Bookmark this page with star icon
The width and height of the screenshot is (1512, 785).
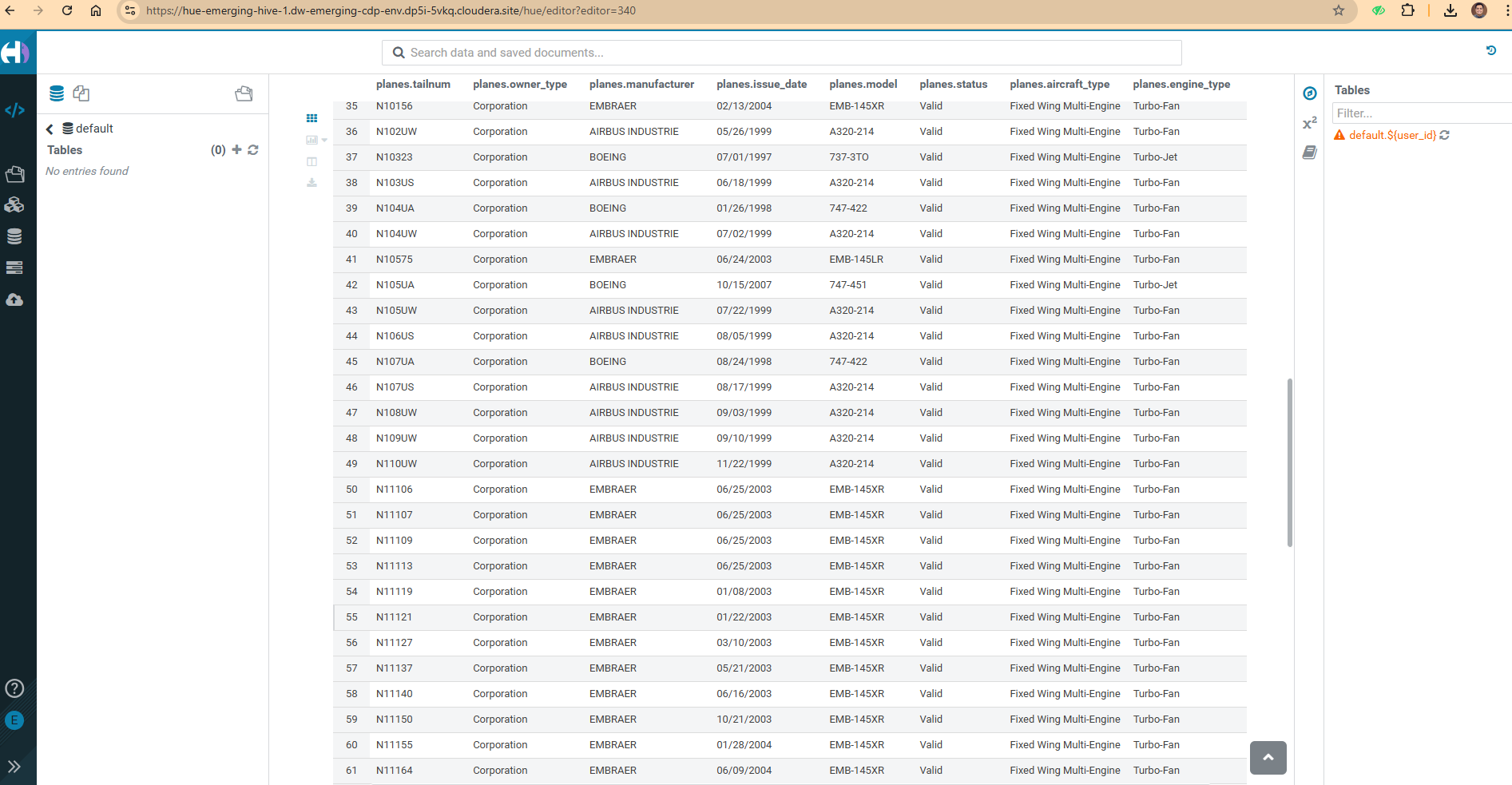(x=1339, y=10)
